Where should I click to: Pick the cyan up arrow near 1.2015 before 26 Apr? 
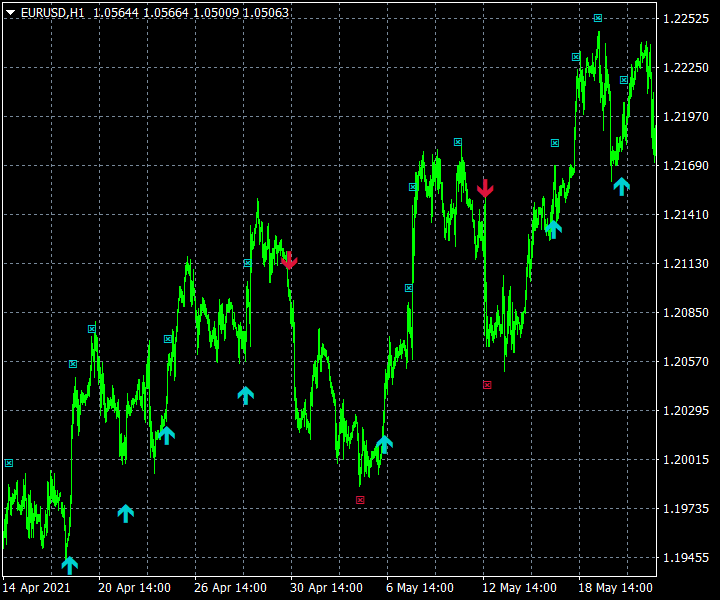pos(166,435)
